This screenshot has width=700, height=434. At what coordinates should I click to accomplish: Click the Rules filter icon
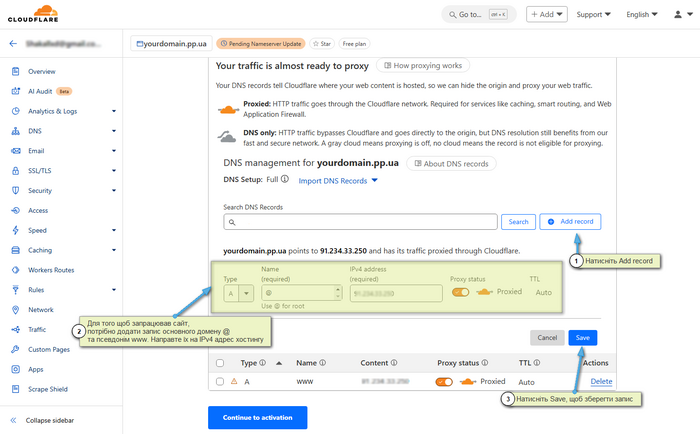point(16,290)
